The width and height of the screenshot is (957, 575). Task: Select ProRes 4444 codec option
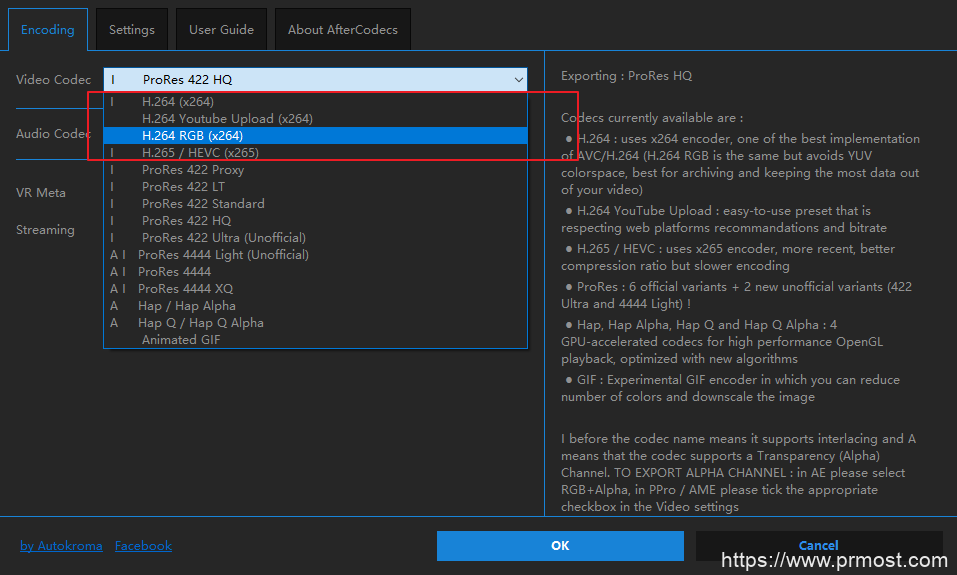coord(316,272)
